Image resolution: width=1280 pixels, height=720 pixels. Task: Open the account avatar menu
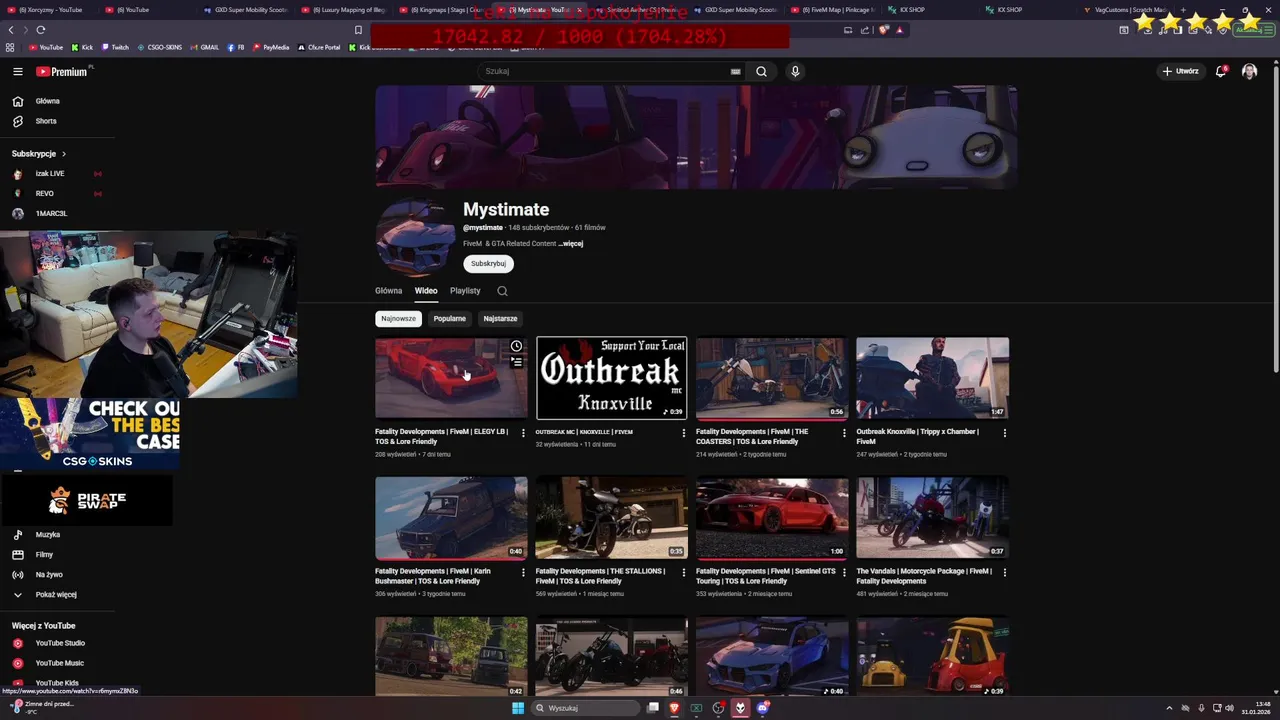(1249, 71)
